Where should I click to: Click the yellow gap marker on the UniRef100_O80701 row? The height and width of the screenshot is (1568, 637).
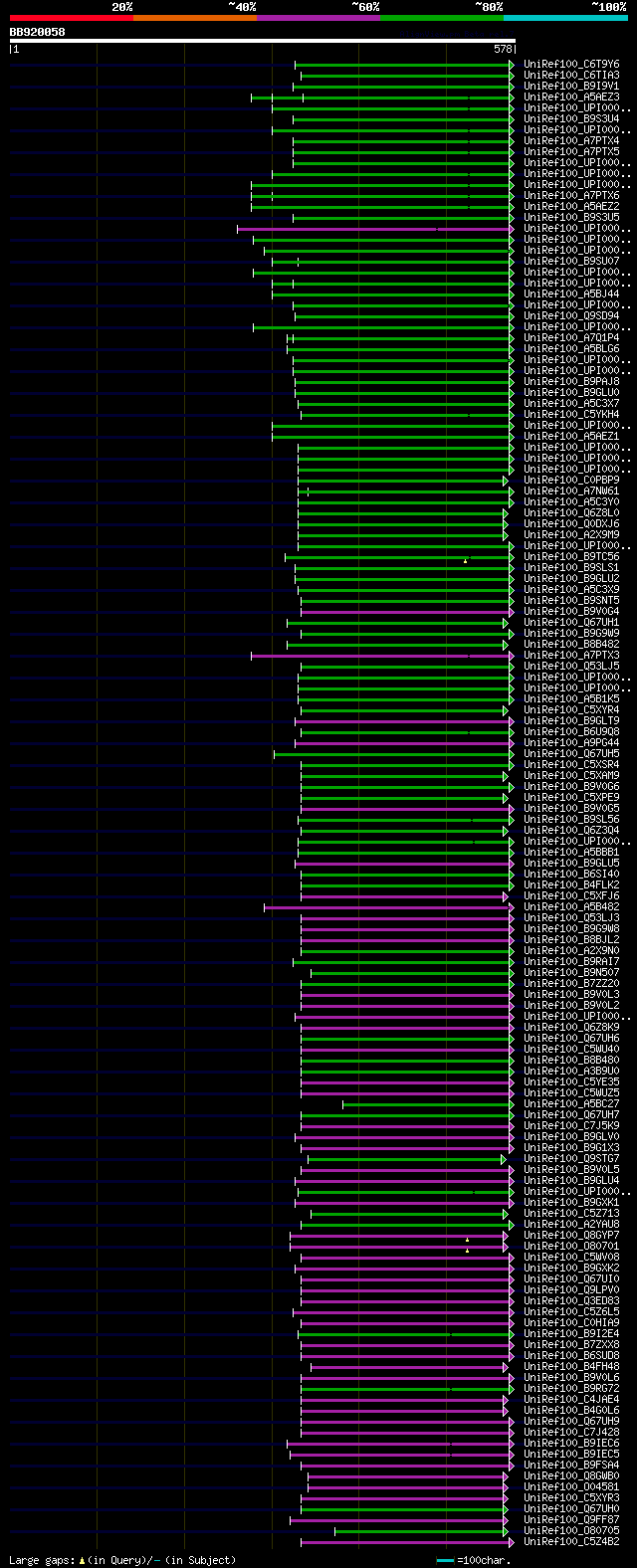[467, 1250]
